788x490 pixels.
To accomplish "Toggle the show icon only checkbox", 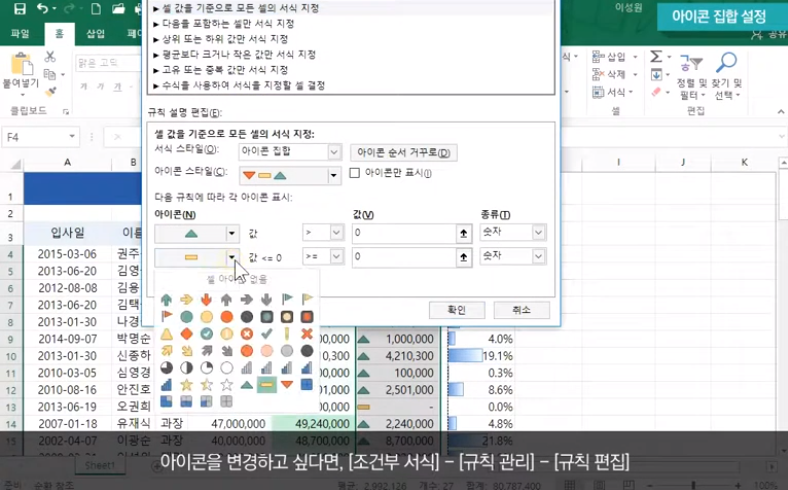I will (355, 173).
